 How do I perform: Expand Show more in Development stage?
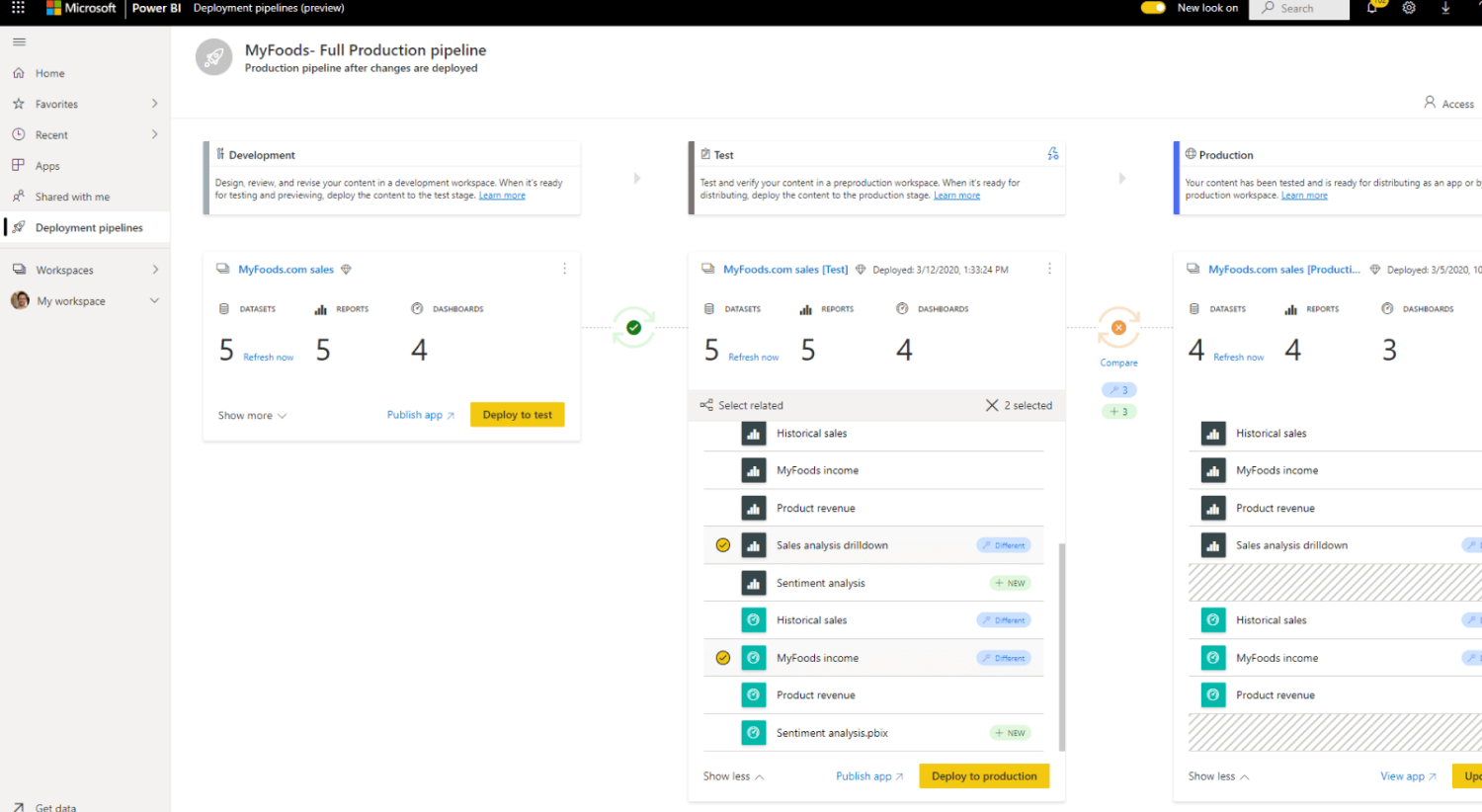point(252,416)
